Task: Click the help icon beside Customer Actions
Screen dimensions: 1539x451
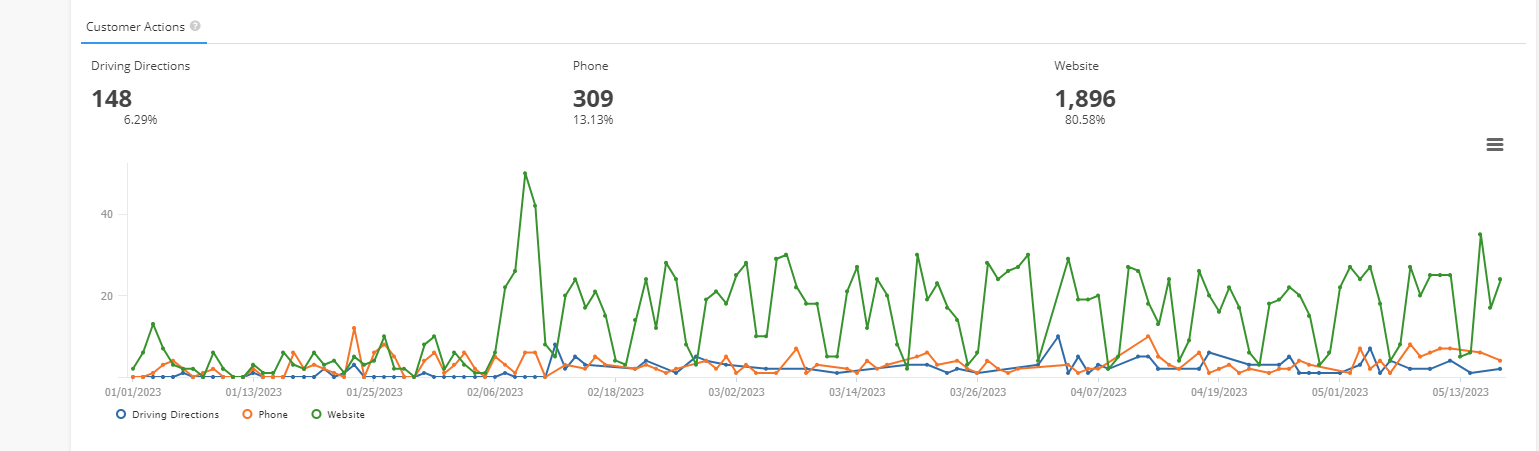Action: [195, 26]
